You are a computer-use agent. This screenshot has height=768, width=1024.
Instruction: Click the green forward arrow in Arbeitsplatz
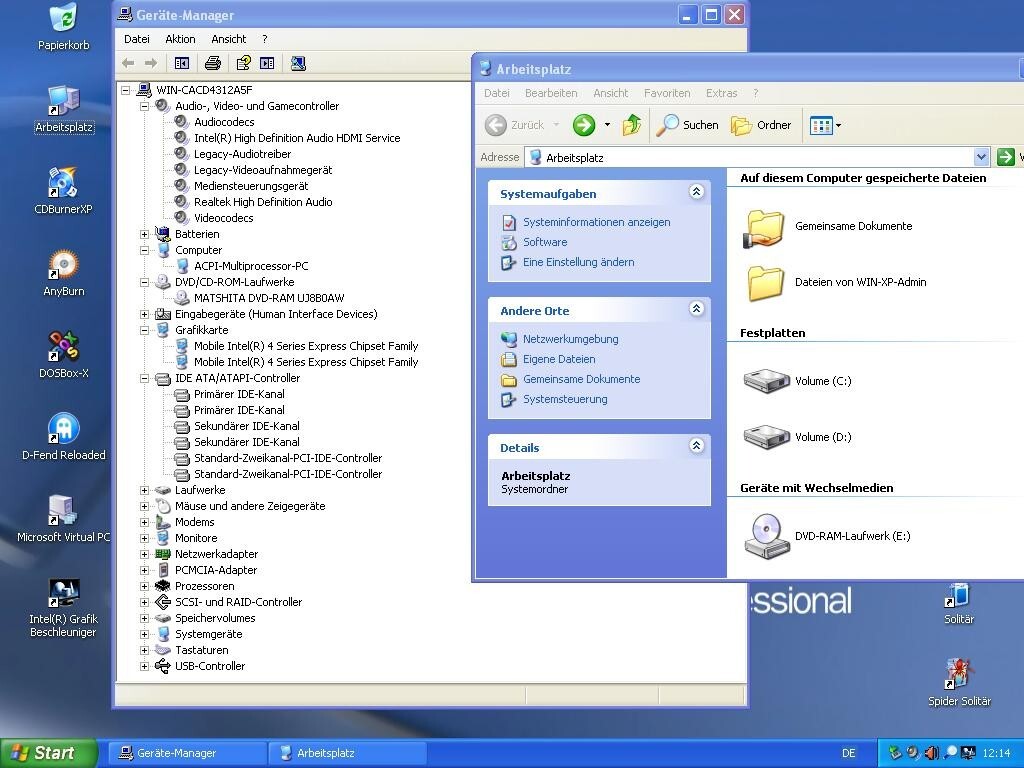584,125
